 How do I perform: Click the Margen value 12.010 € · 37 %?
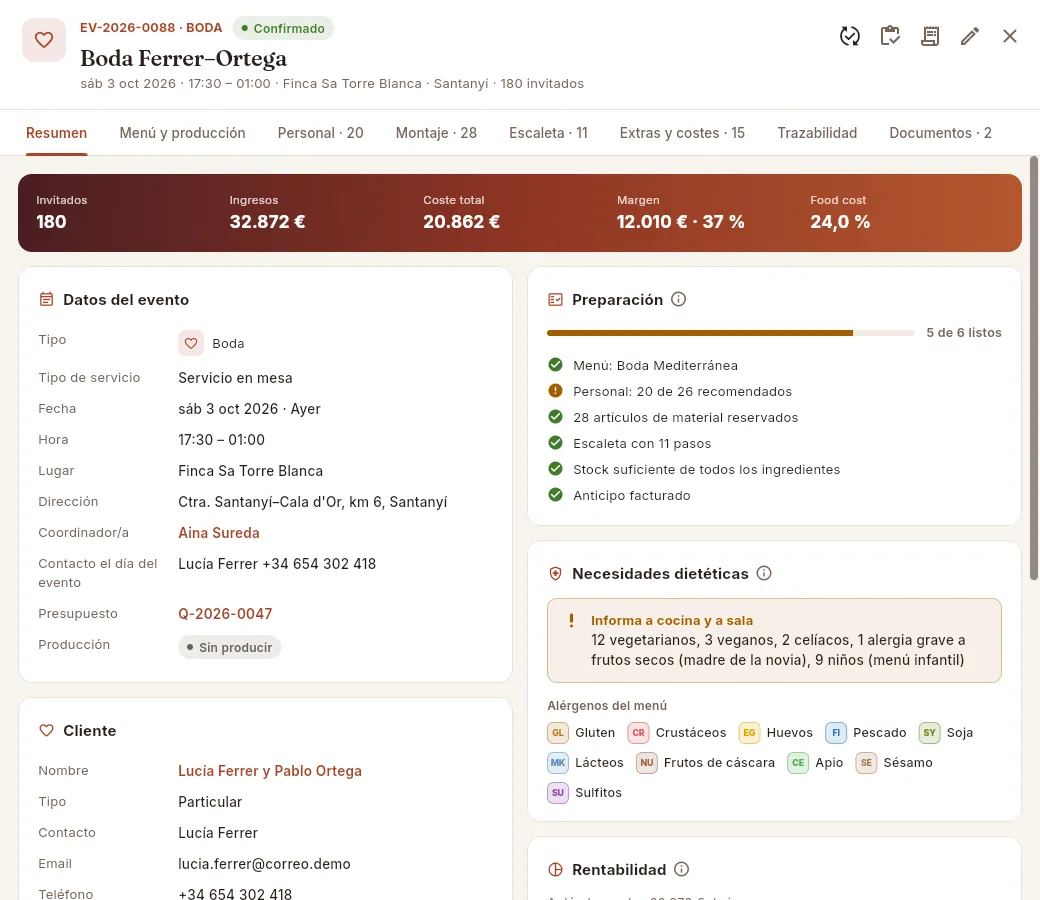coord(681,222)
